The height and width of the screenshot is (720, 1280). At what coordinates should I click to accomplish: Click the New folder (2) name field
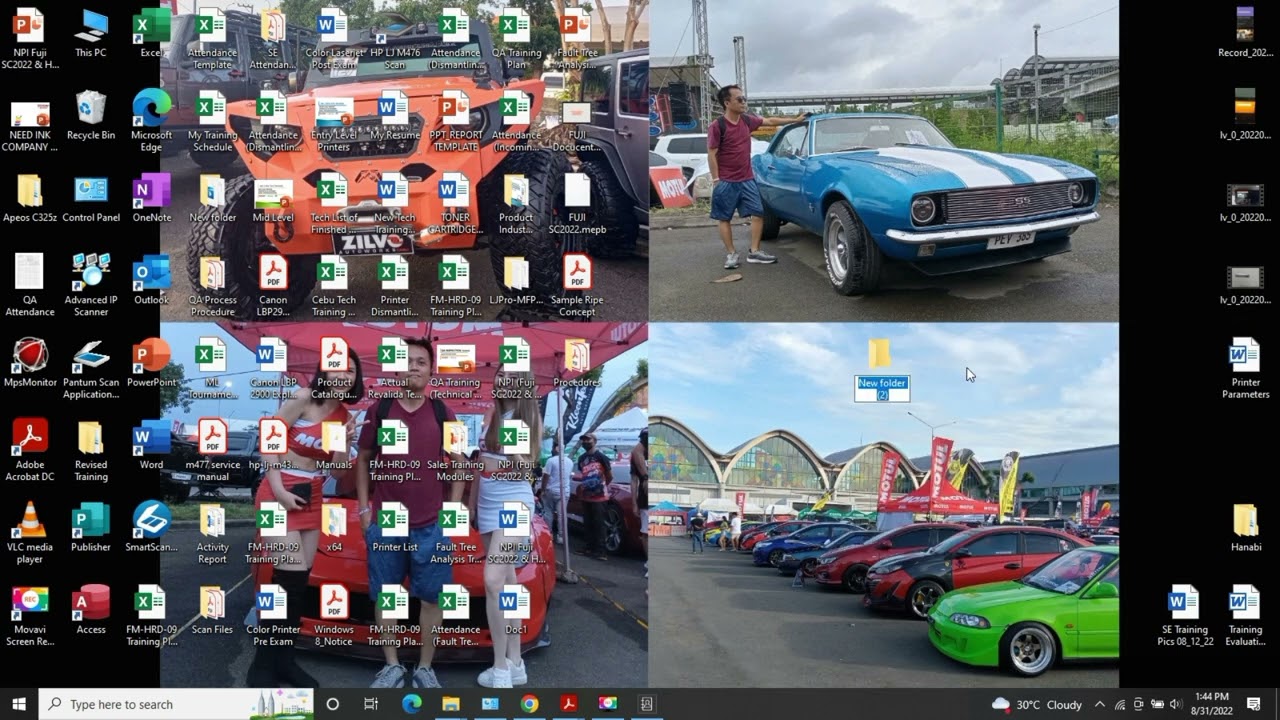(x=882, y=389)
